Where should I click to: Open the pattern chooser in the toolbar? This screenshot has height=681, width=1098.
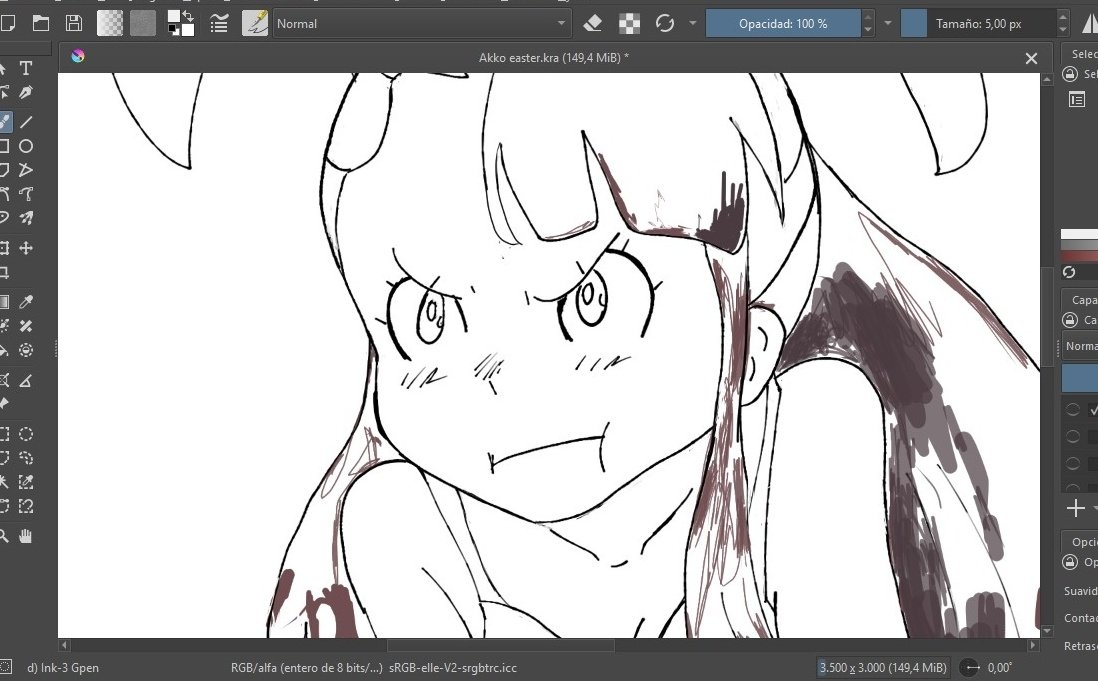[142, 24]
